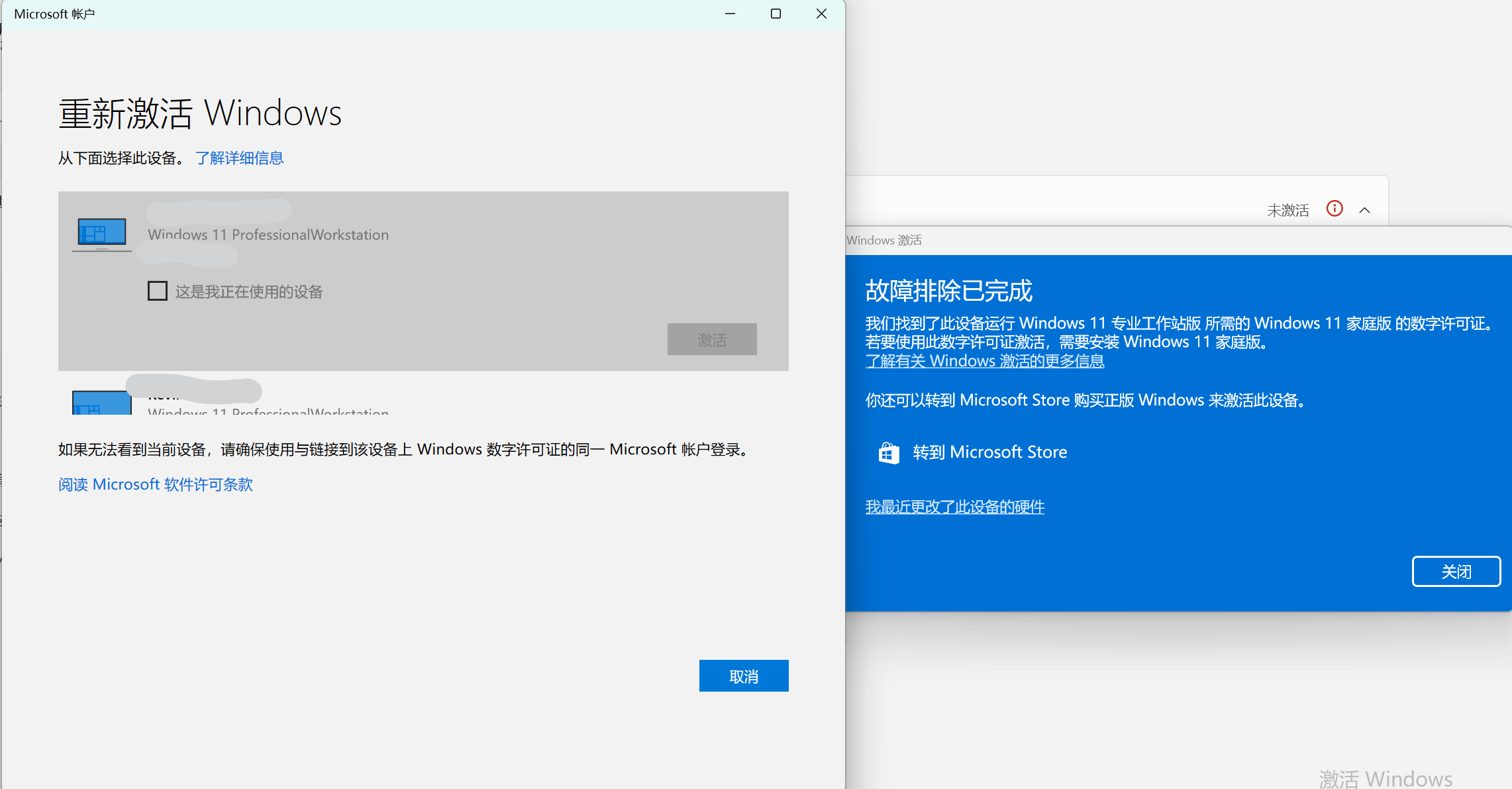Viewport: 1512px width, 789px height.
Task: Click the 转到 Microsoft Store button
Action: click(x=989, y=452)
